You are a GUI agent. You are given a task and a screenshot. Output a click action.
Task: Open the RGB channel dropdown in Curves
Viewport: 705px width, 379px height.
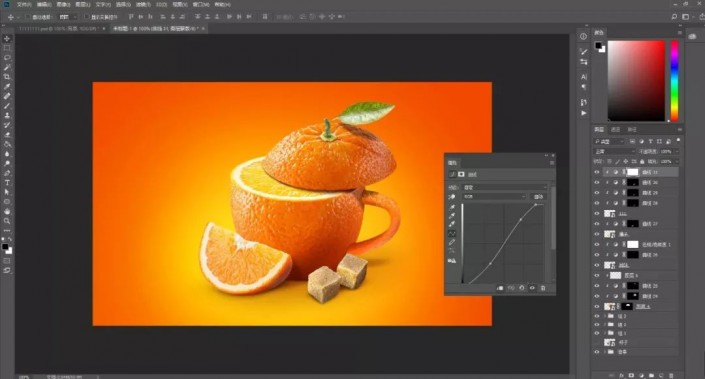pos(494,196)
